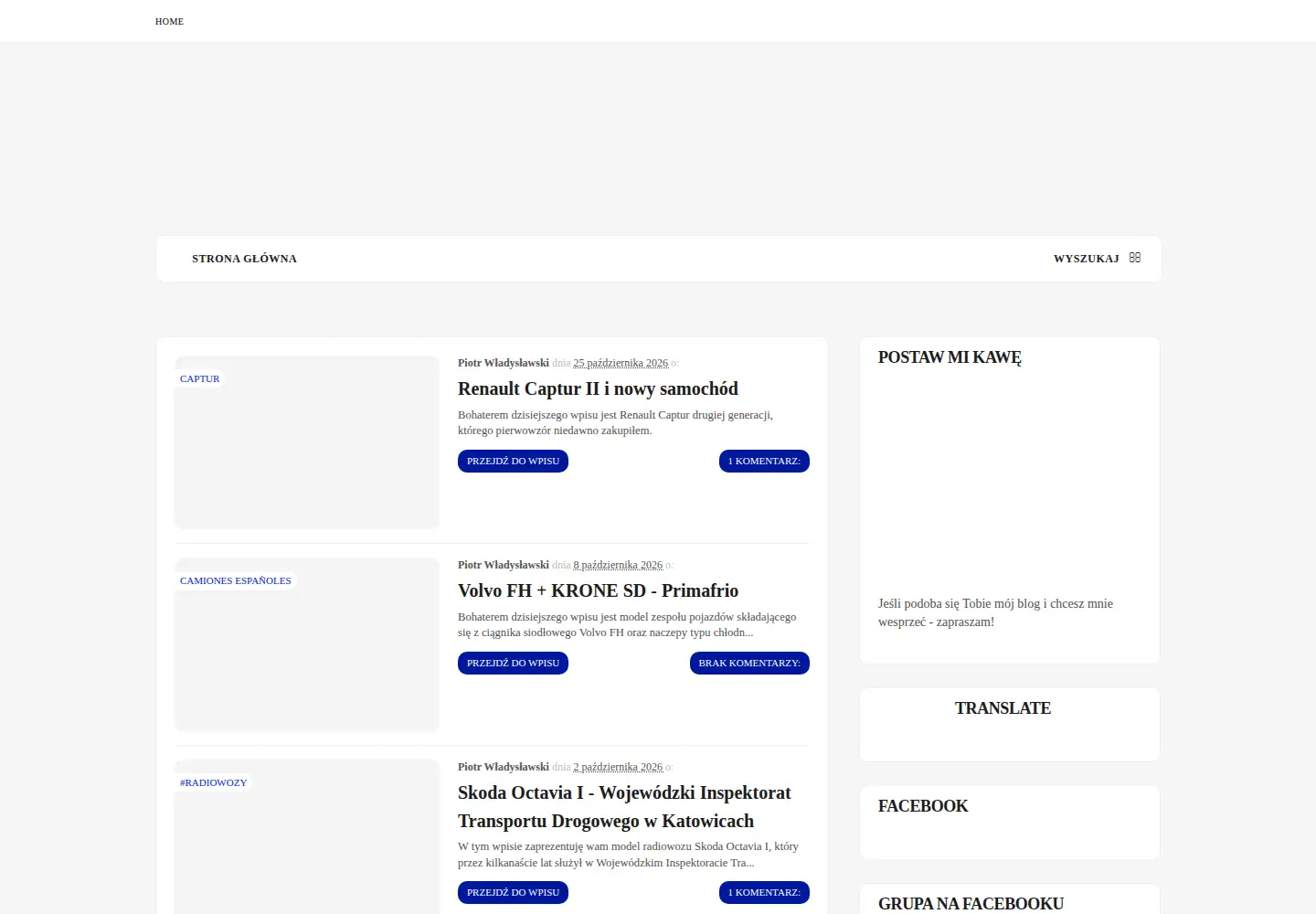Viewport: 1316px width, 914px height.
Task: Click date 25 października 2026
Action: [621, 363]
